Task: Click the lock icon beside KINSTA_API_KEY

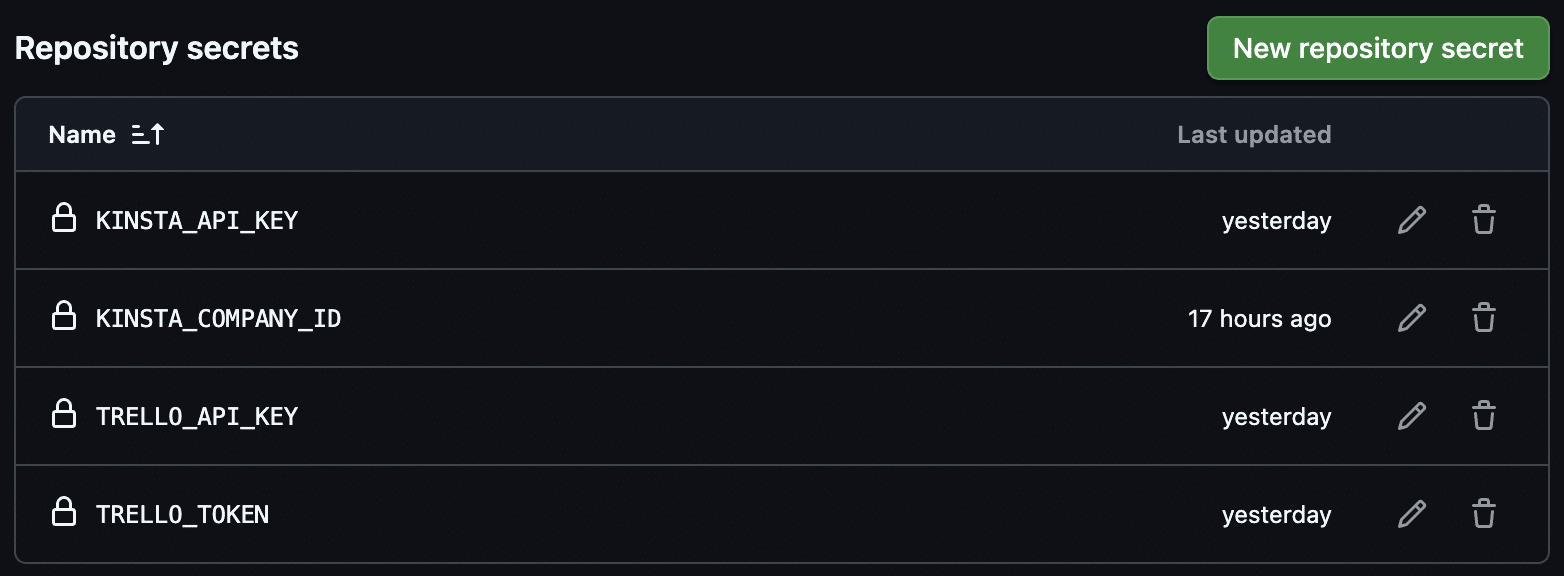Action: point(64,219)
